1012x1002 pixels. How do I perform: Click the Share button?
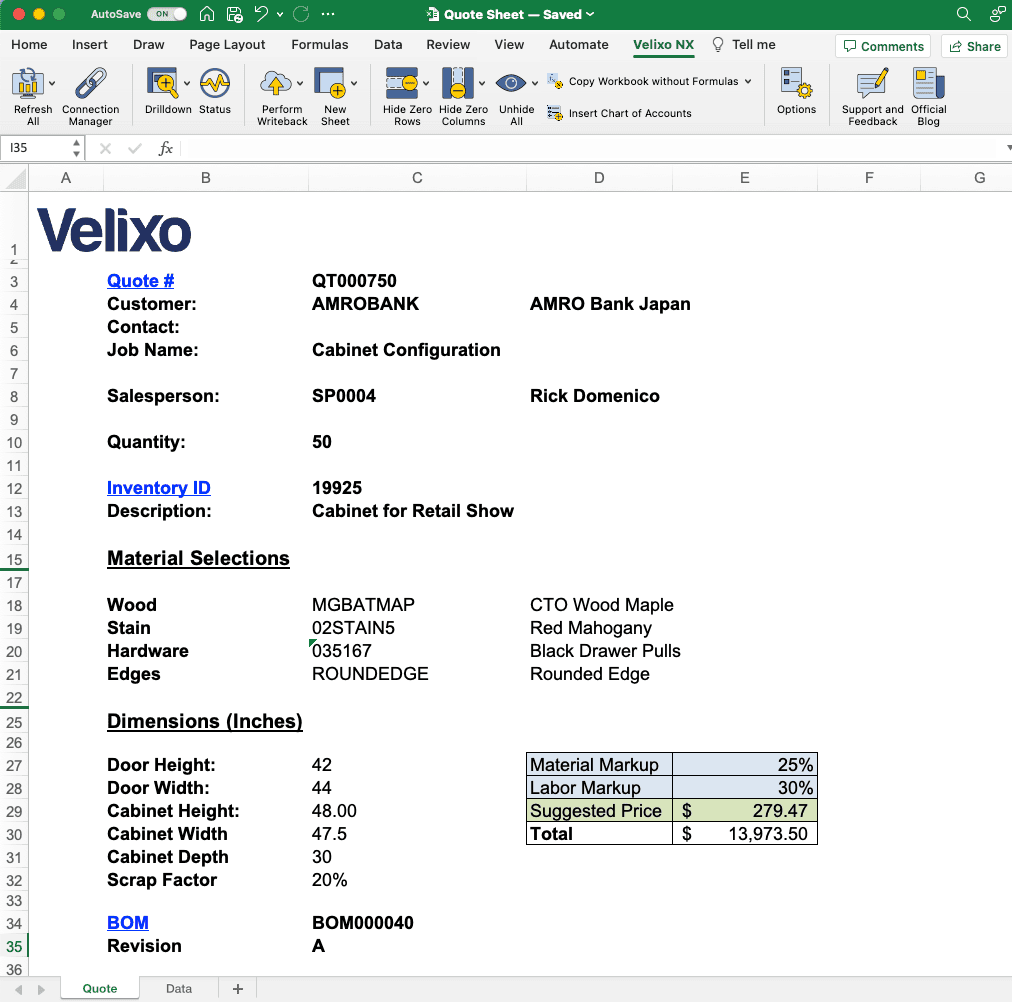point(975,46)
